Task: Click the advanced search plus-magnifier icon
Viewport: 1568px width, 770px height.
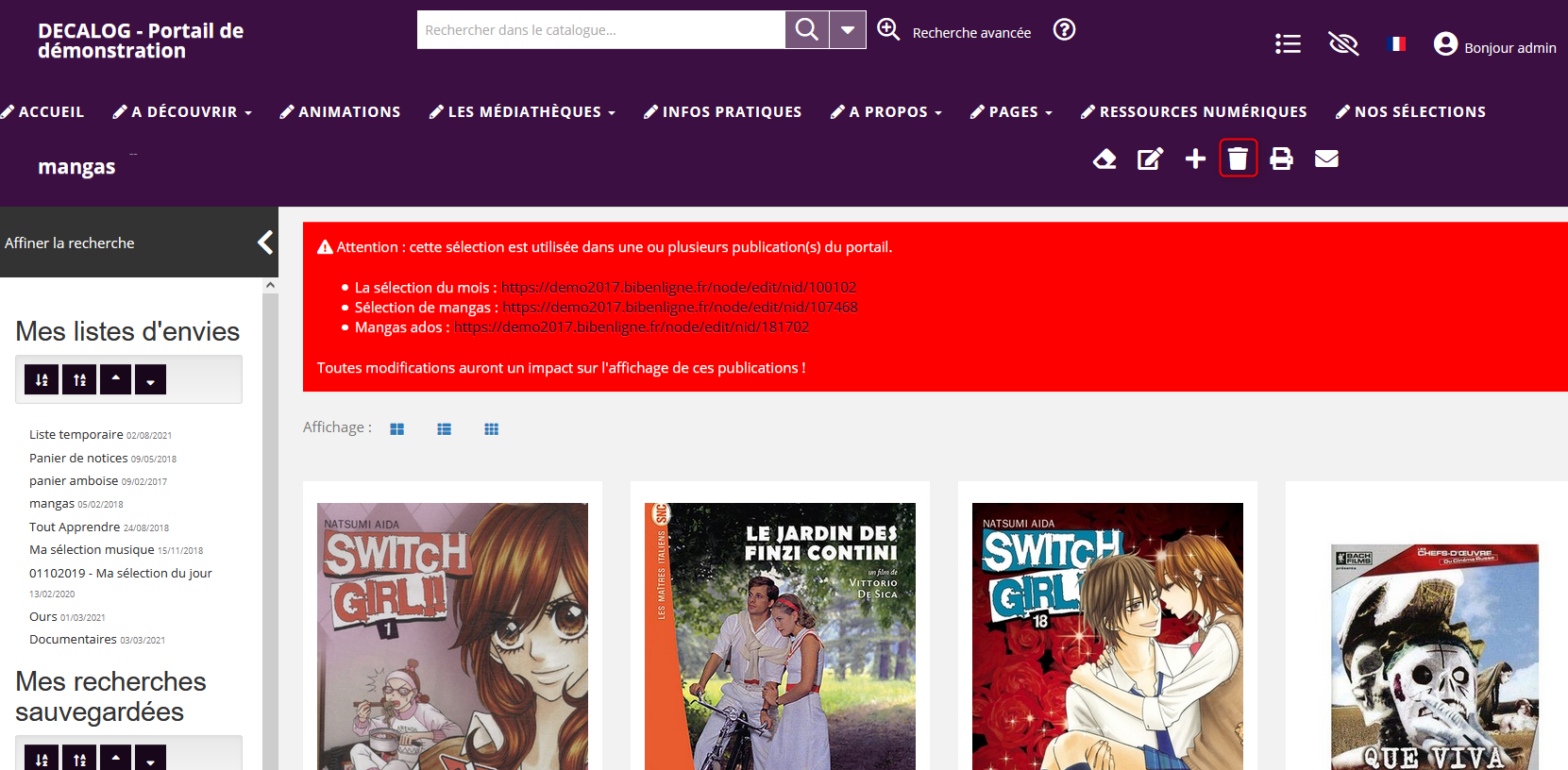Action: point(888,29)
